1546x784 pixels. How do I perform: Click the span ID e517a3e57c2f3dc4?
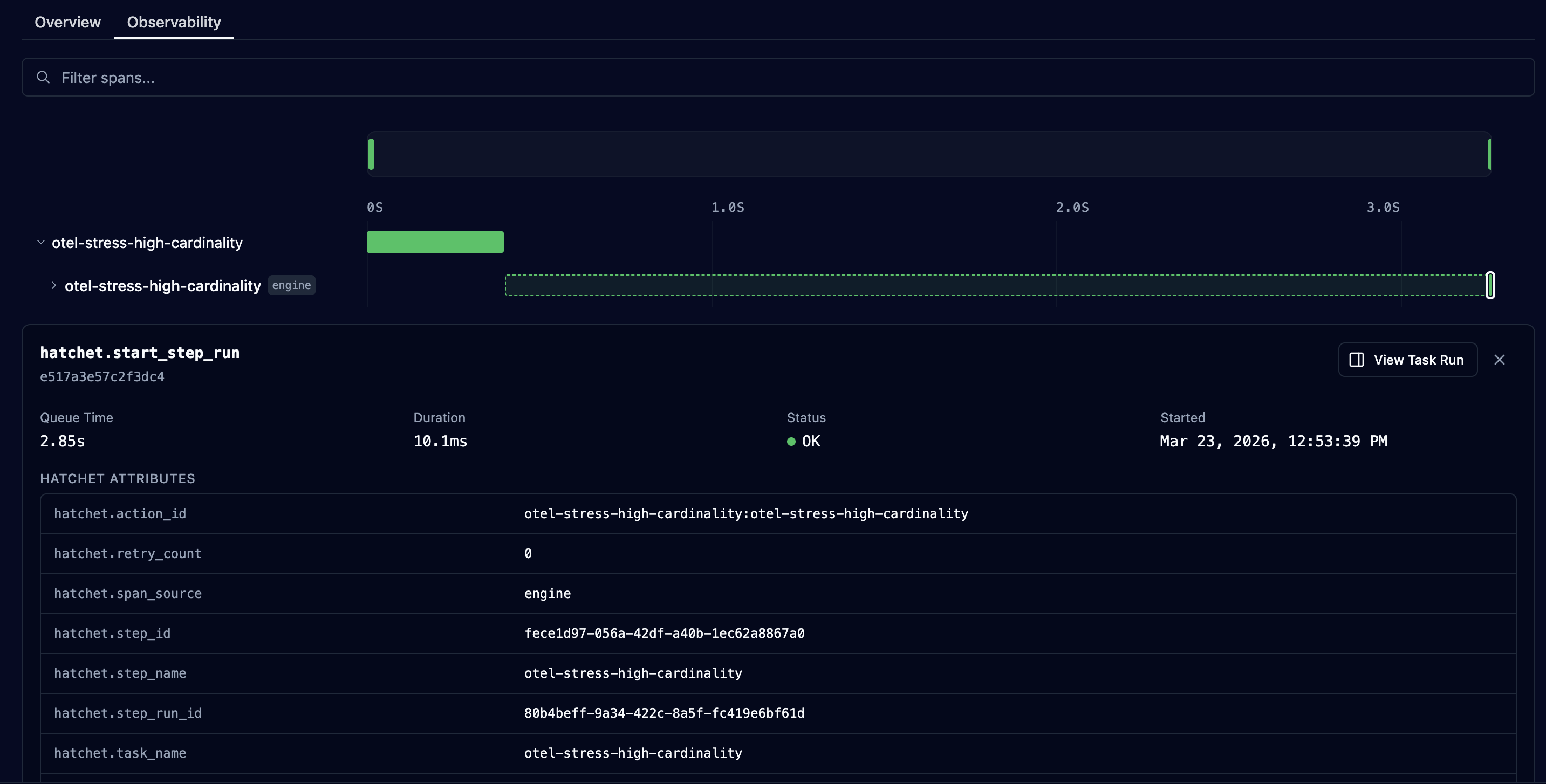[x=102, y=377]
